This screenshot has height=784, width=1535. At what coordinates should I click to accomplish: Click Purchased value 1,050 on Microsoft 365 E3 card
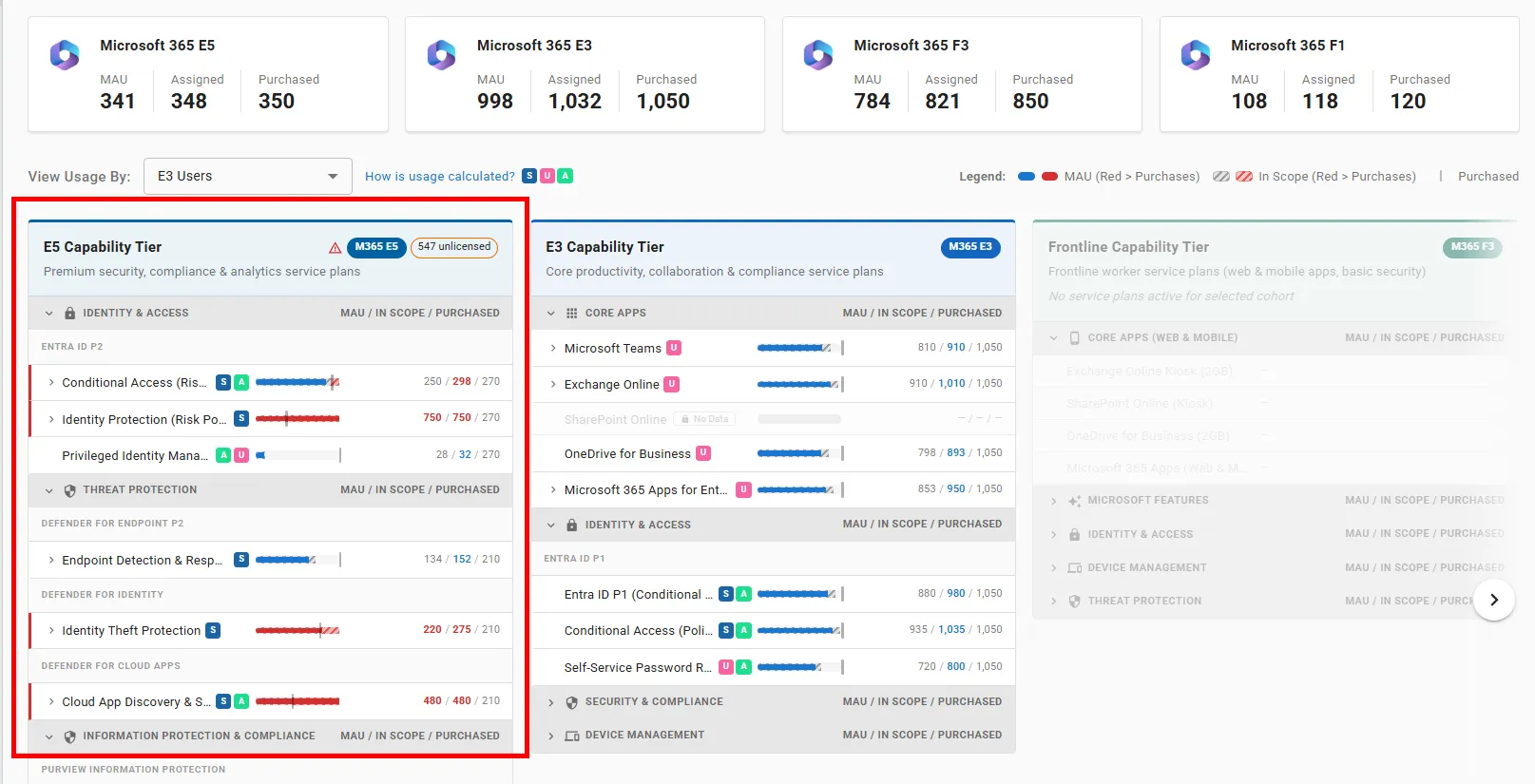(x=663, y=102)
